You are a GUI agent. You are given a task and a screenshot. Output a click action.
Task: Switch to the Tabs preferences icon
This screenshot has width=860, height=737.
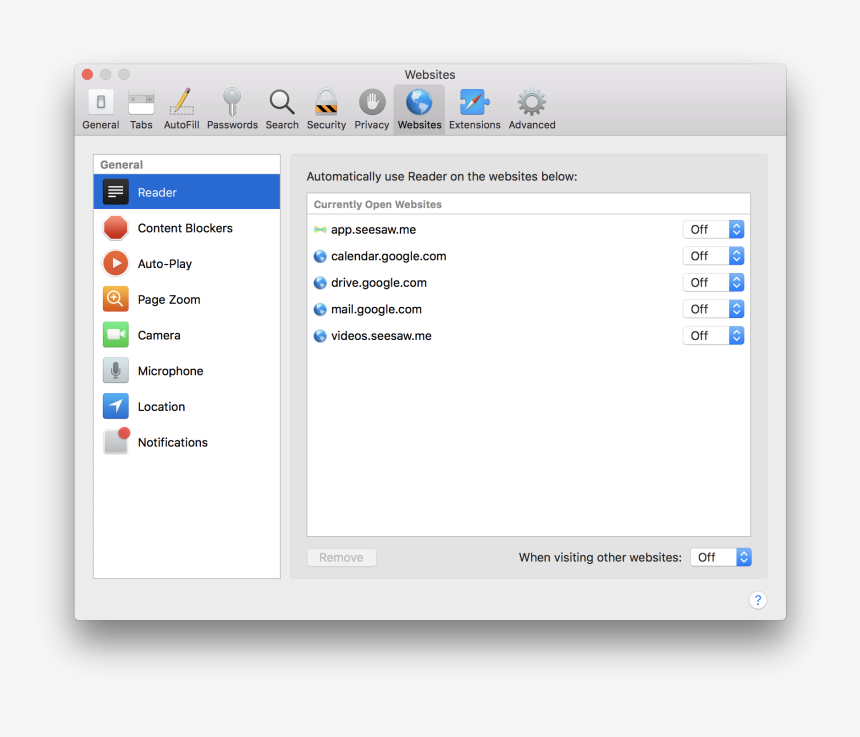tap(141, 108)
